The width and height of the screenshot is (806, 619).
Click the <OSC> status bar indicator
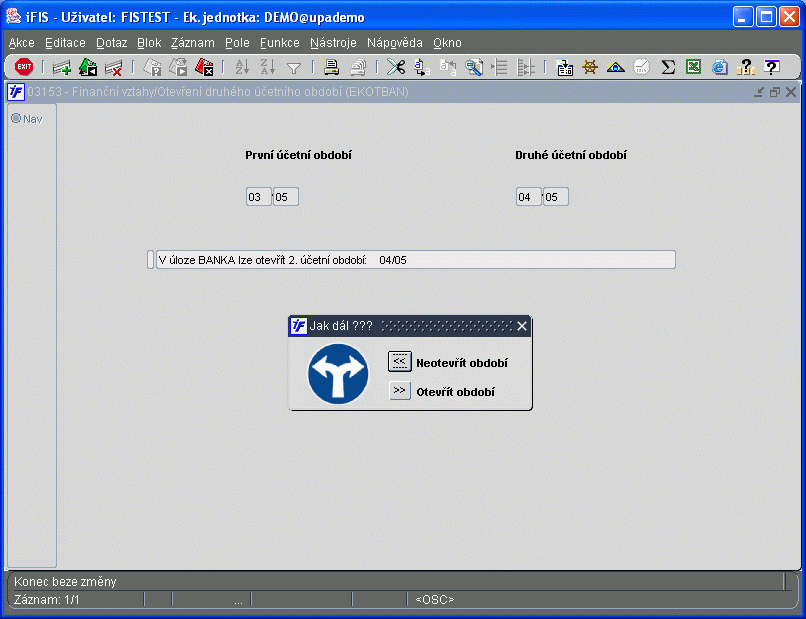coord(435,599)
